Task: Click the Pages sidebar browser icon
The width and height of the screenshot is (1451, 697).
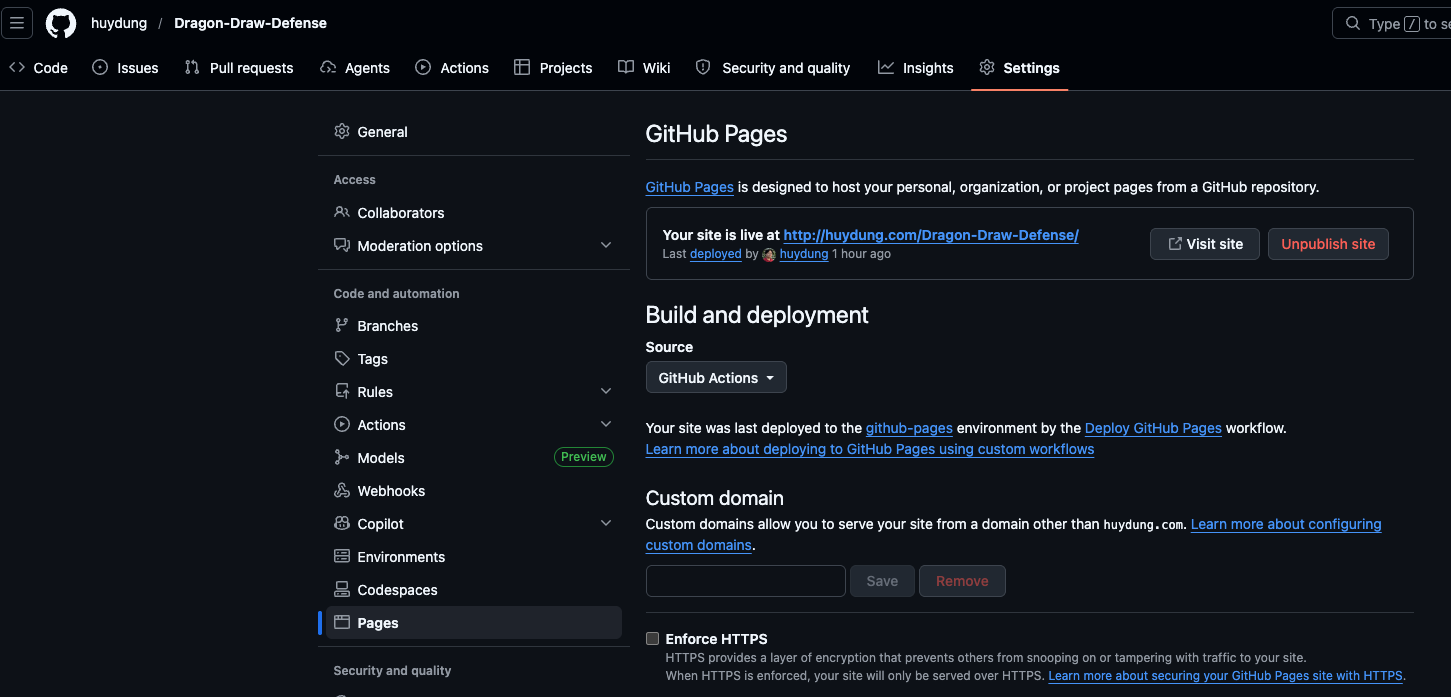Action: click(342, 622)
